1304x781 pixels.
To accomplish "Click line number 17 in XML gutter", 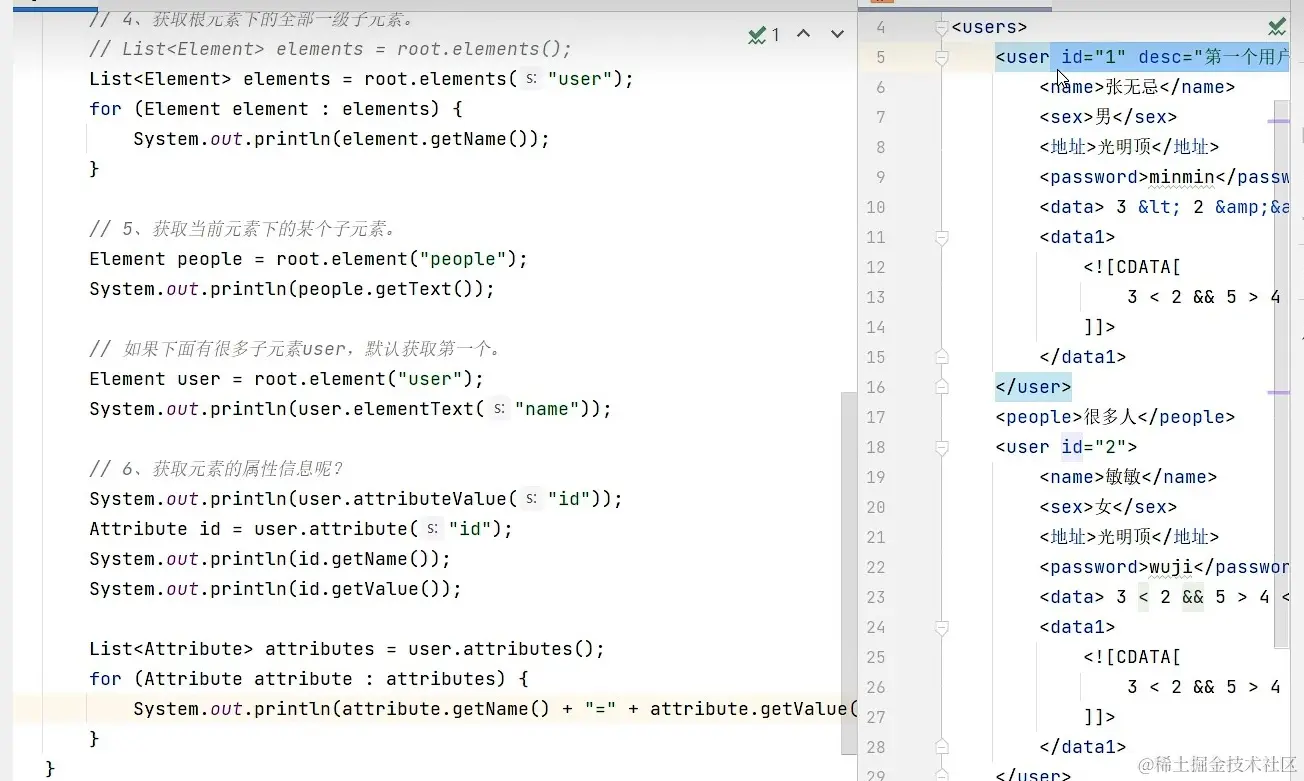I will (876, 417).
